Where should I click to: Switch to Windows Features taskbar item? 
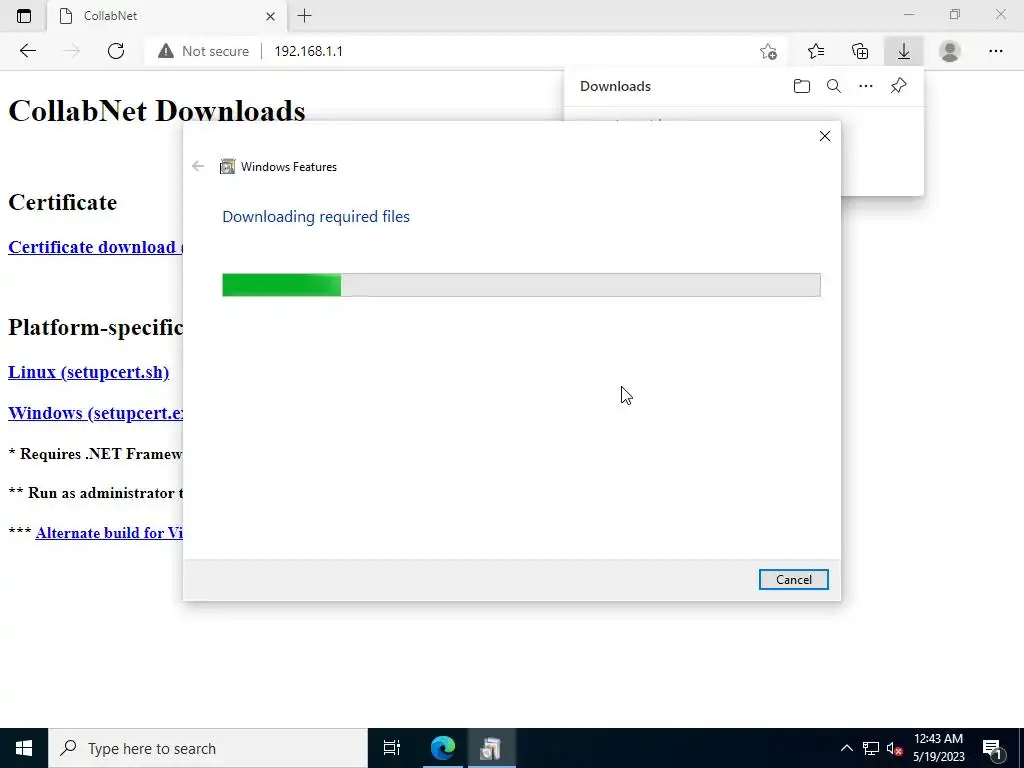491,748
